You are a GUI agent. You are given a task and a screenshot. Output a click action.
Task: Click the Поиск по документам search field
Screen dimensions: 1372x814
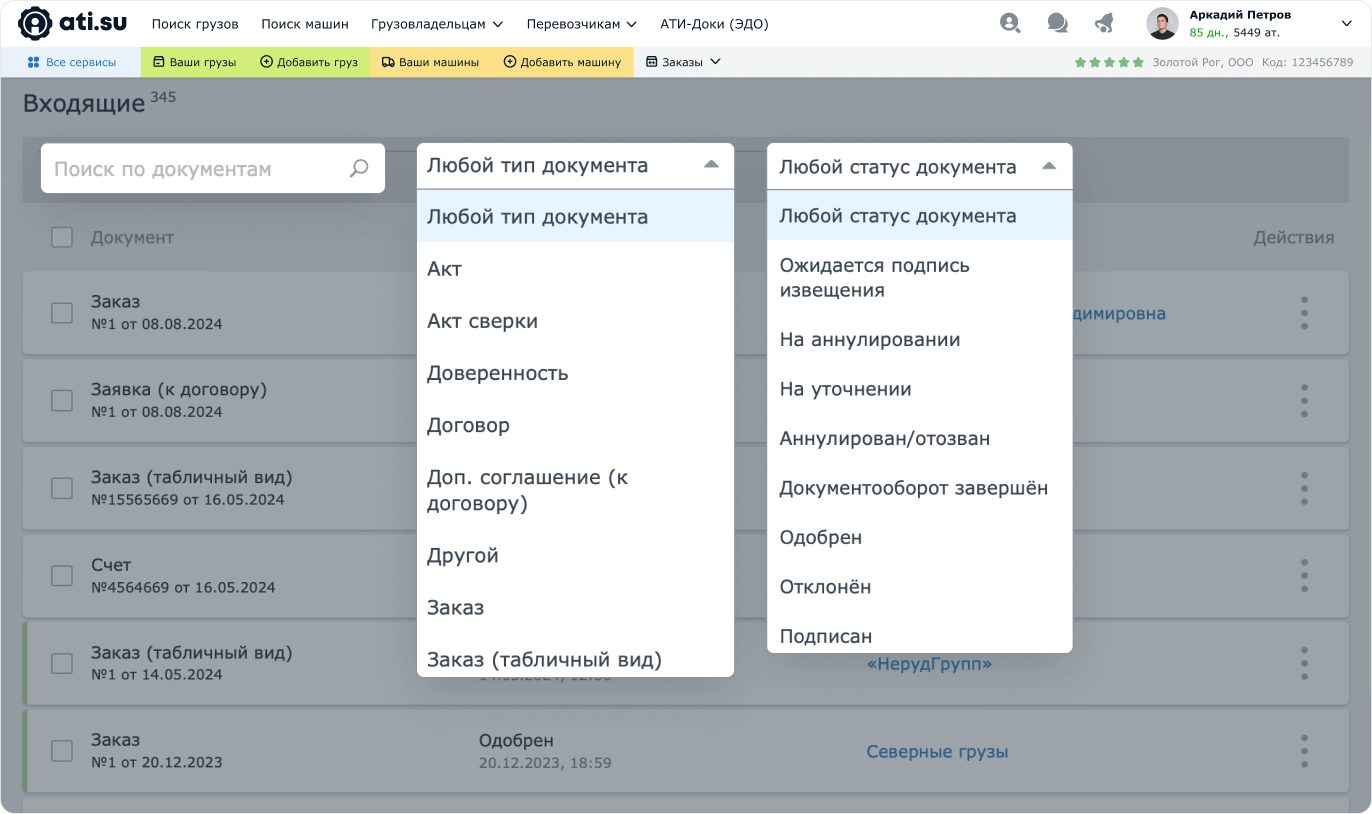tap(195, 169)
